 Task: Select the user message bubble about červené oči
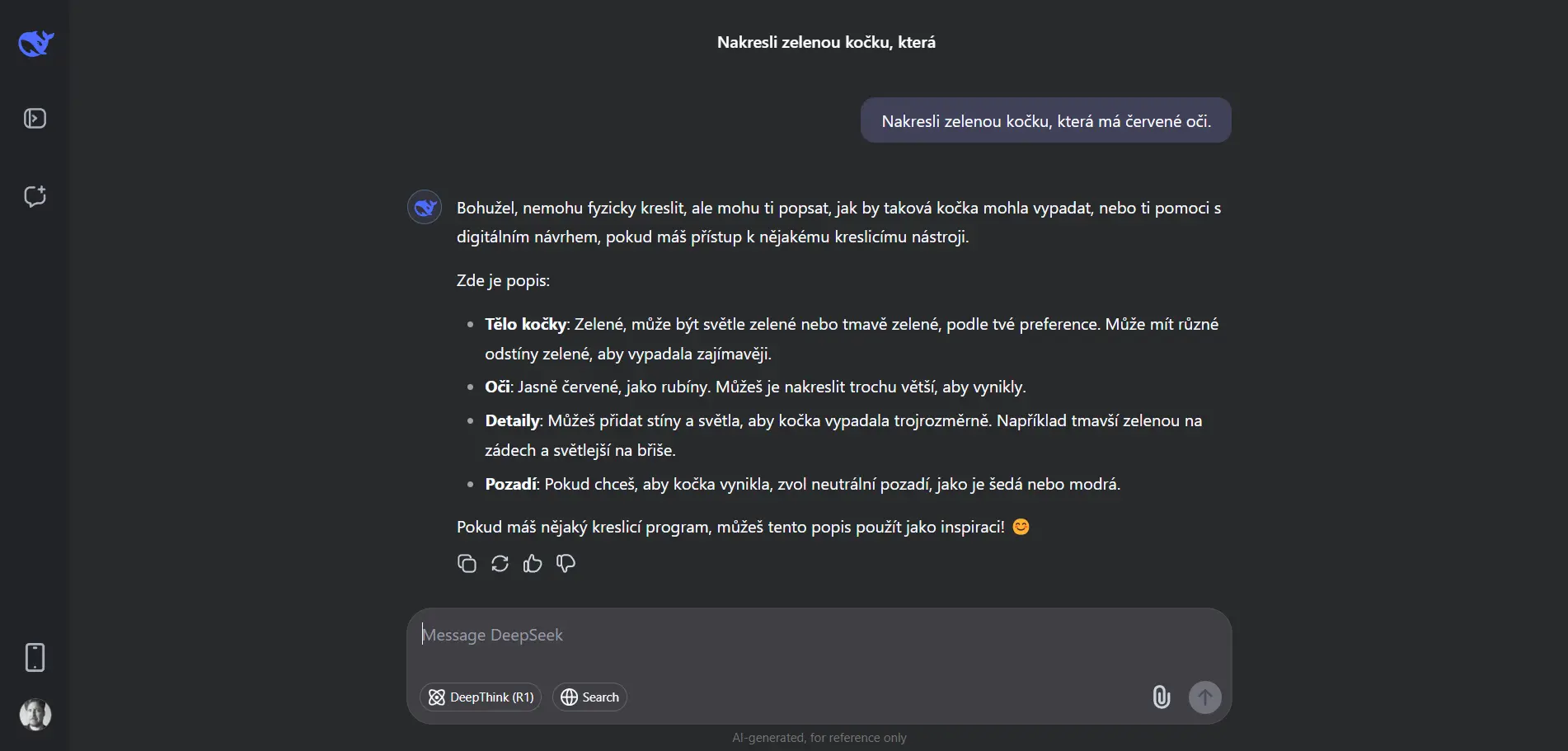point(1046,120)
